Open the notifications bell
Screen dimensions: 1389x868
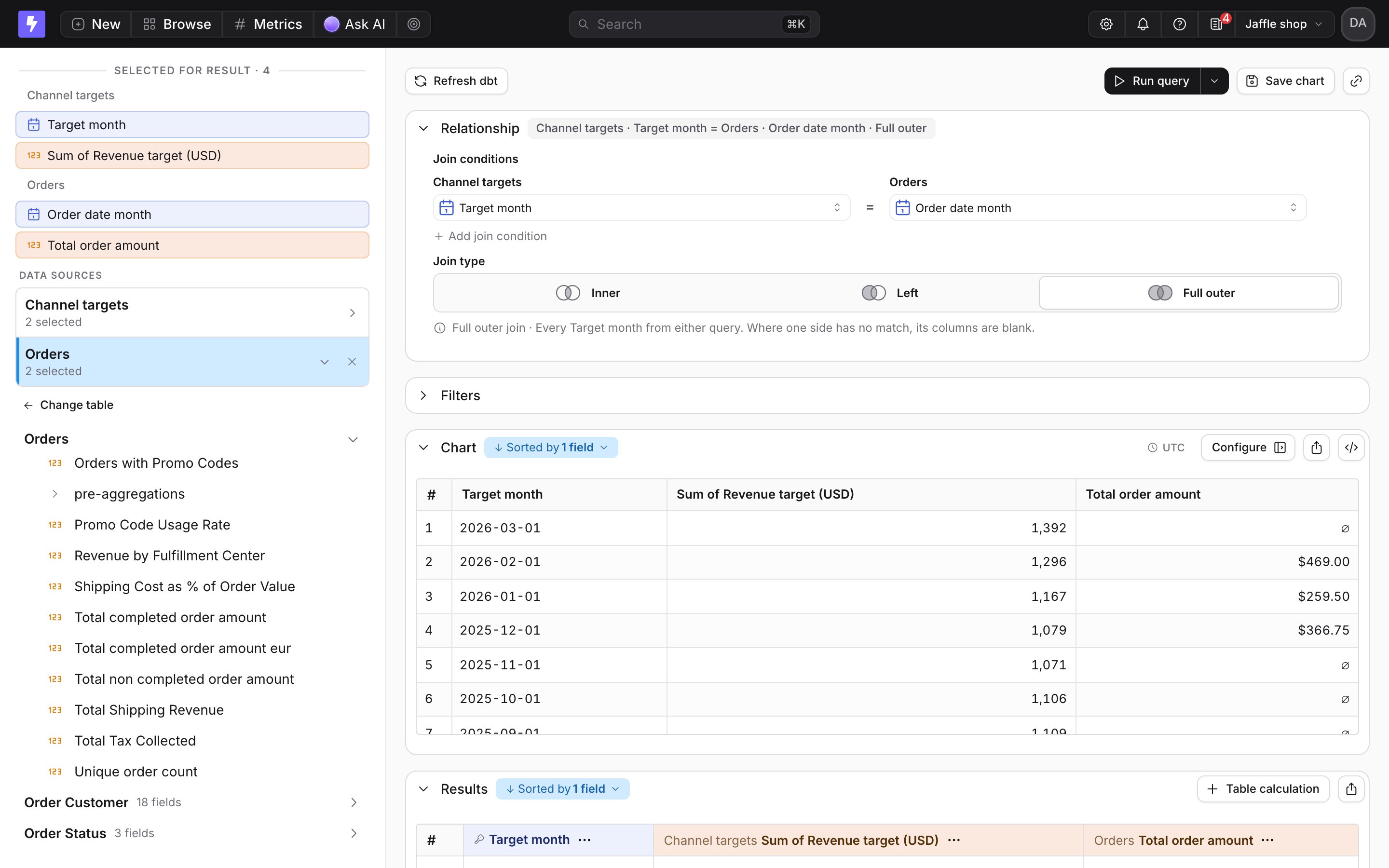coord(1143,24)
